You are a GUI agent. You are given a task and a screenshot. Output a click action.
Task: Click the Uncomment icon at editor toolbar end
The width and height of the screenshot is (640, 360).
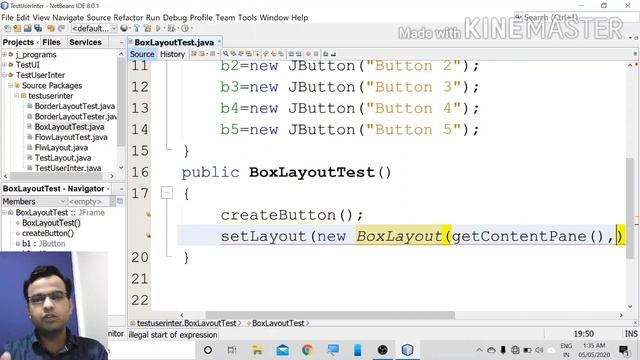tap(333, 53)
